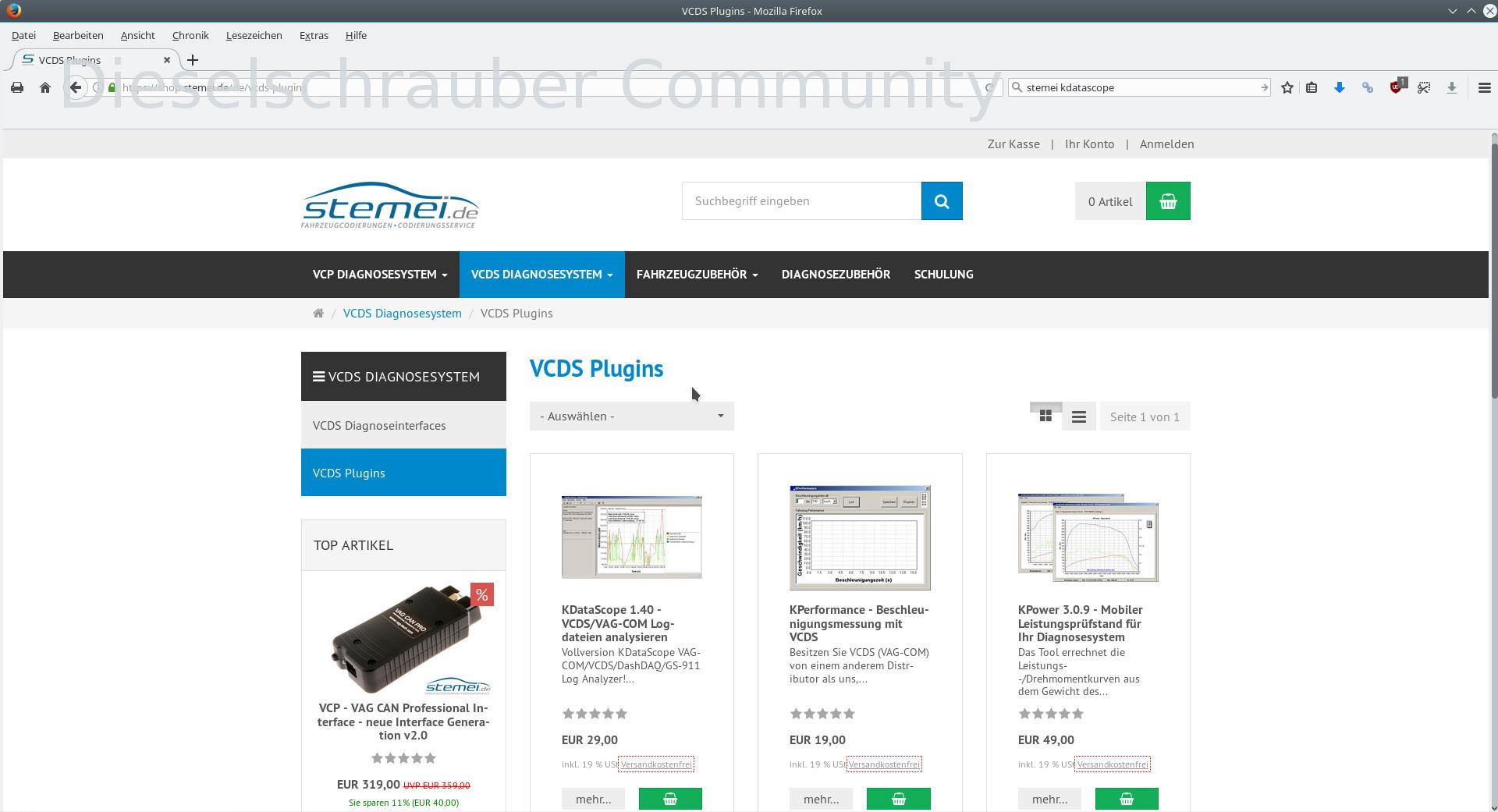This screenshot has height=812, width=1498.
Task: Click the blue download arrow icon
Action: [1340, 87]
